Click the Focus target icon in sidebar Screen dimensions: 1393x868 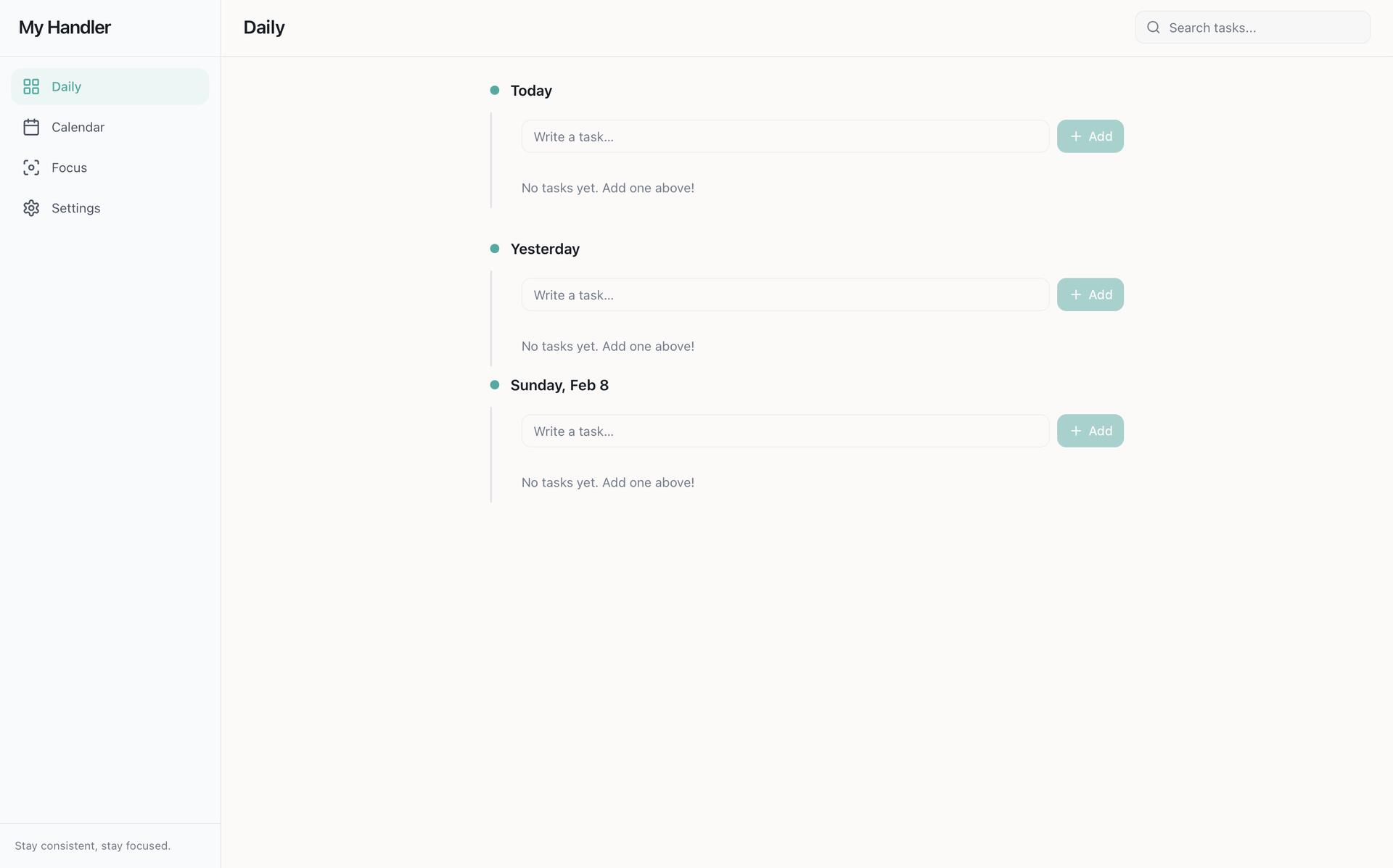[x=31, y=168]
